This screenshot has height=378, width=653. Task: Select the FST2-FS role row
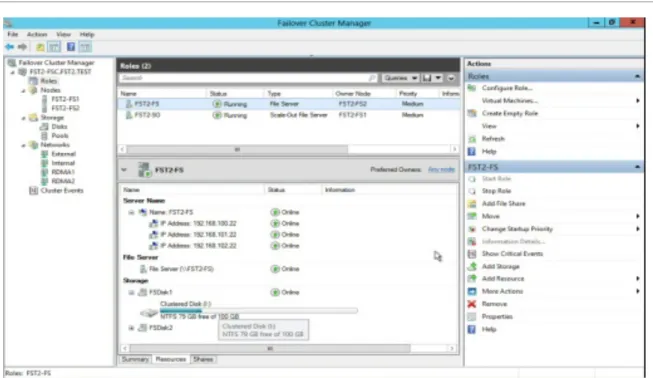point(289,104)
